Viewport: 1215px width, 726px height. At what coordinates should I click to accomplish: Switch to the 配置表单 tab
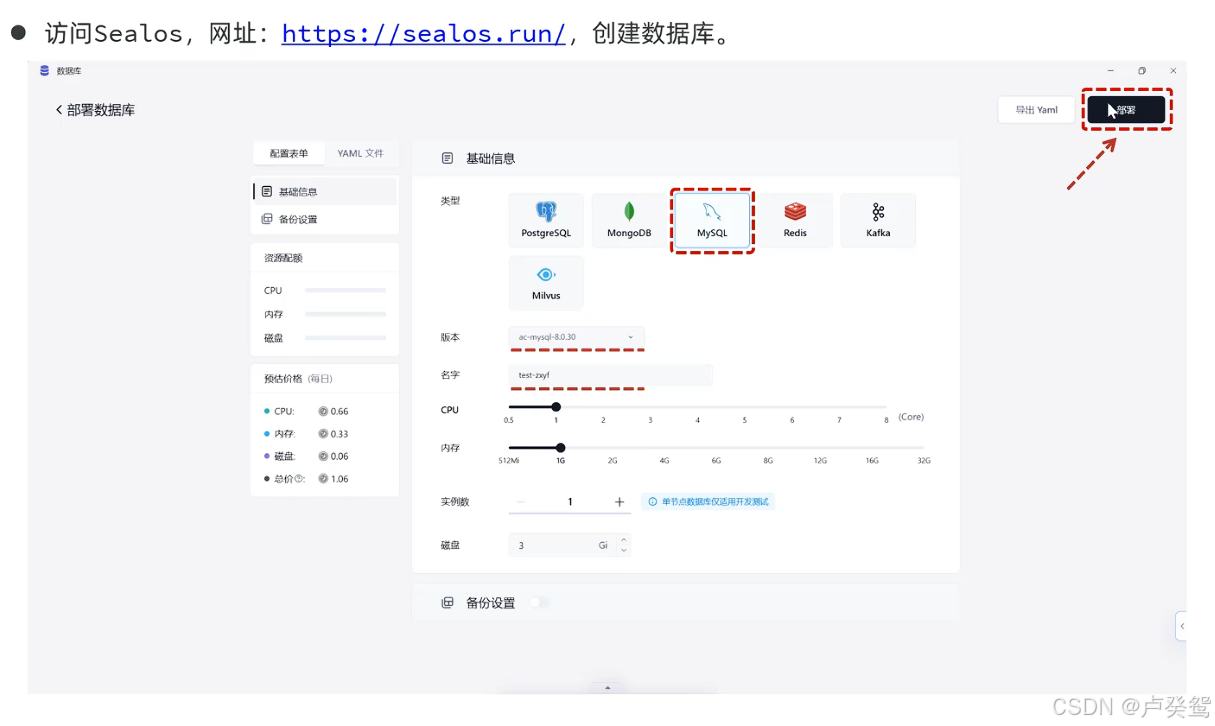click(289, 153)
